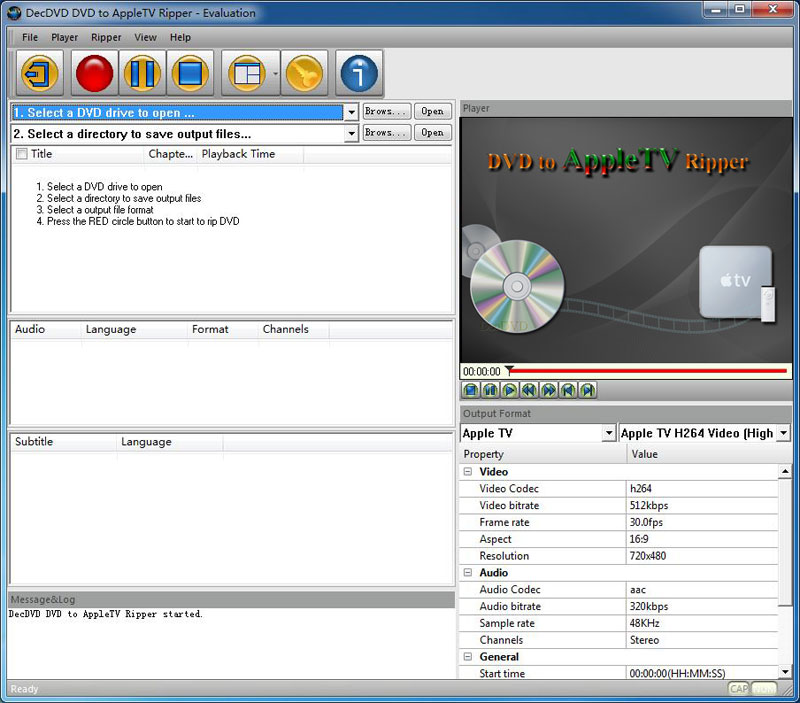Rewind the preview in the Player
The height and width of the screenshot is (703, 800).
tap(529, 391)
